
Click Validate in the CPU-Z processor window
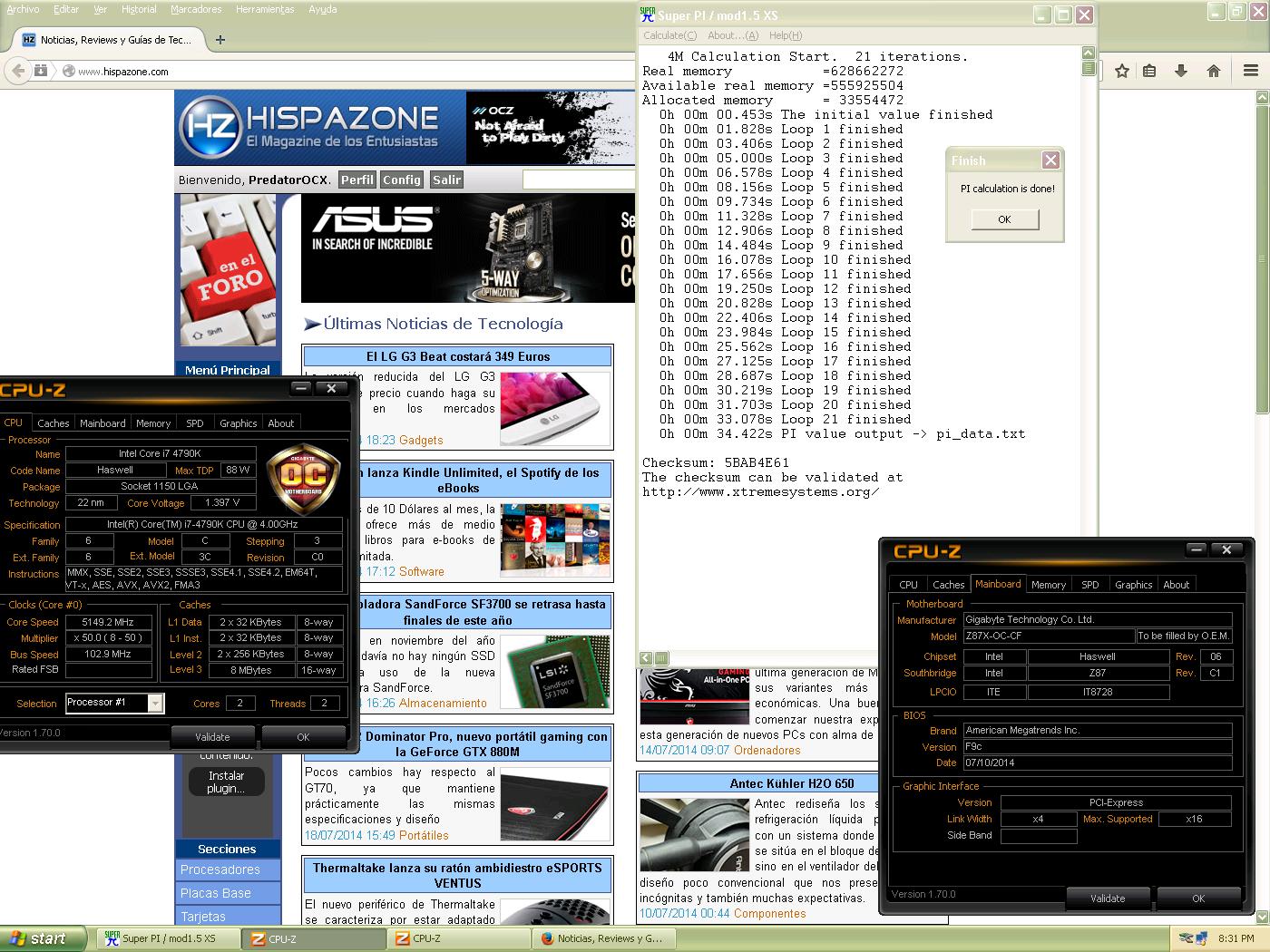213,737
